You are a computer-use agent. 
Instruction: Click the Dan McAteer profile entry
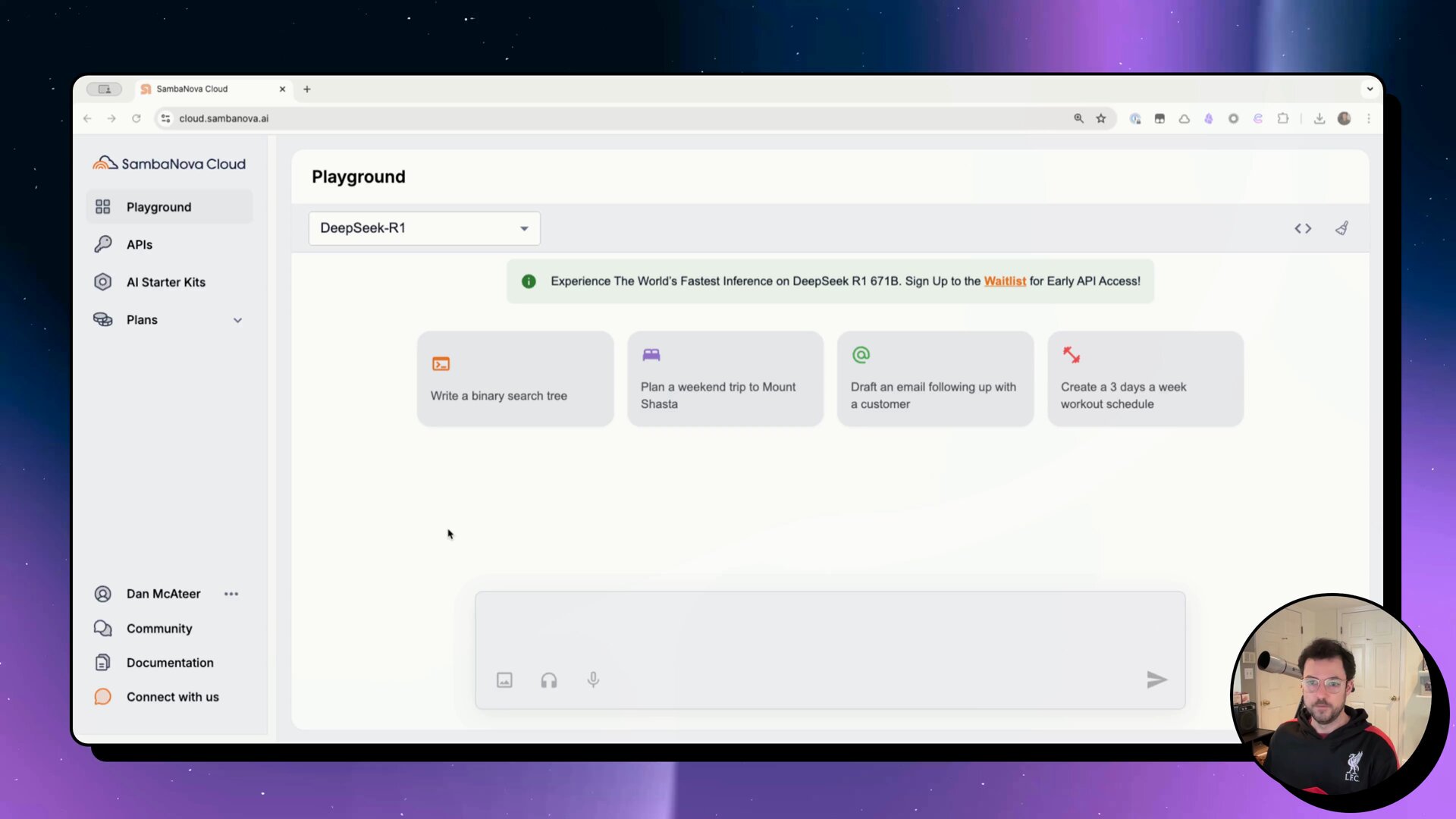(163, 594)
